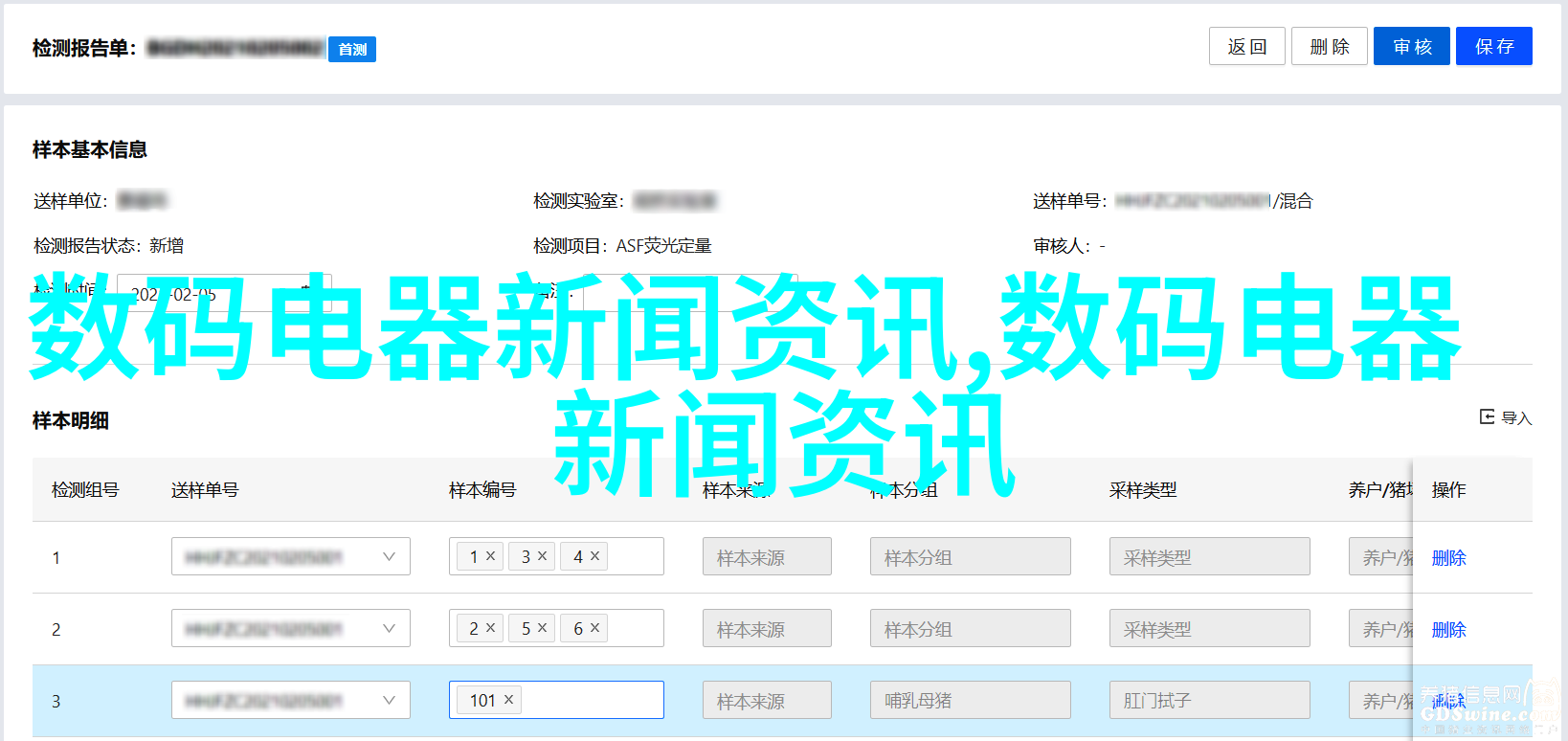The image size is (1568, 741).
Task: Remove sample tag 1 in row 1
Action: (491, 556)
